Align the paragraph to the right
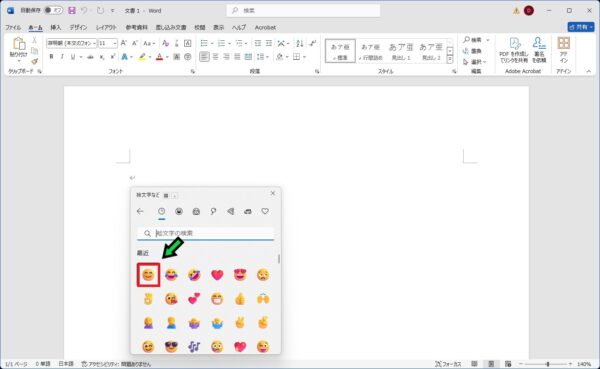Screen dimensions: 600x369 coord(227,57)
